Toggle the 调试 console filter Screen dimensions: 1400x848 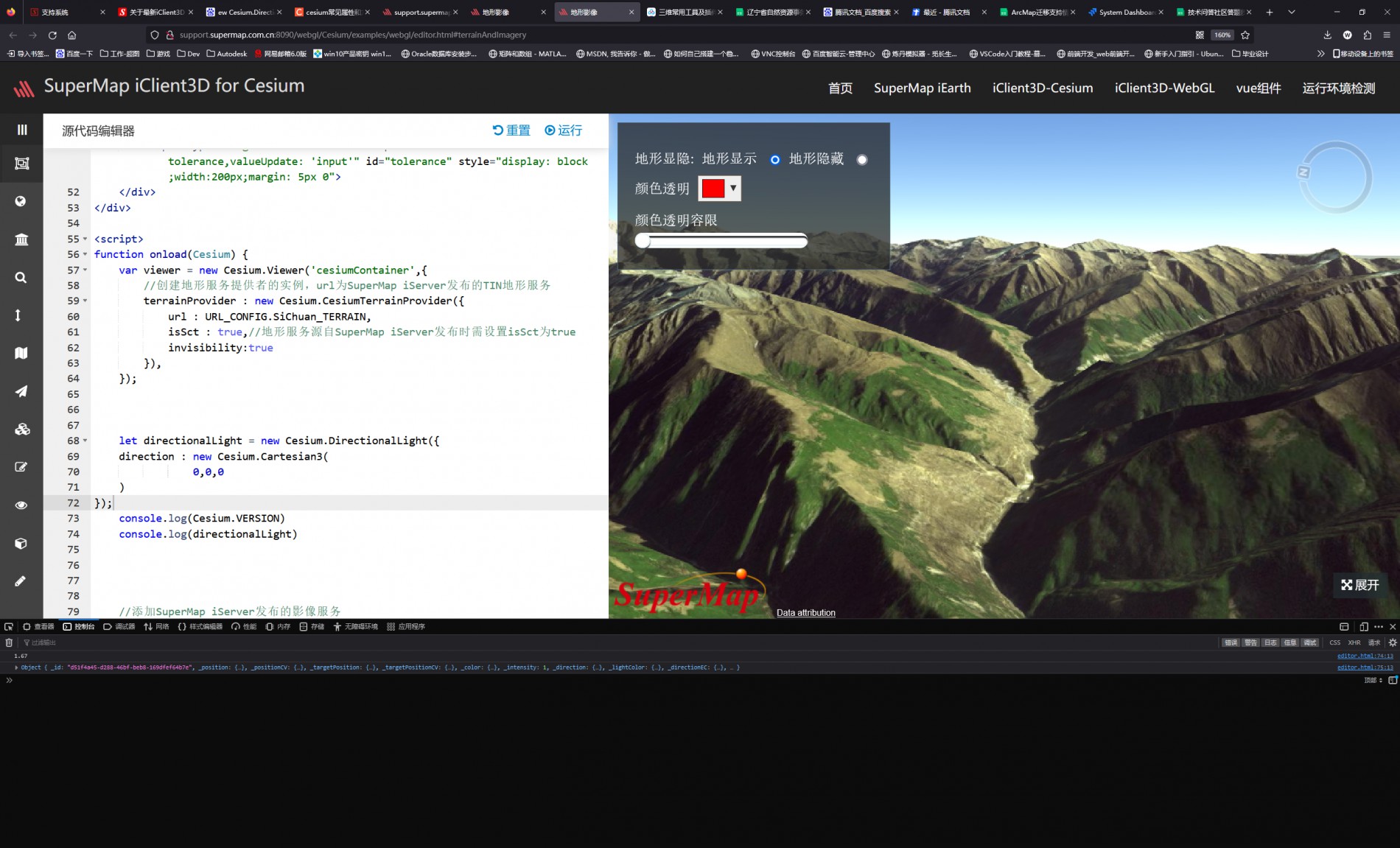pos(1310,643)
